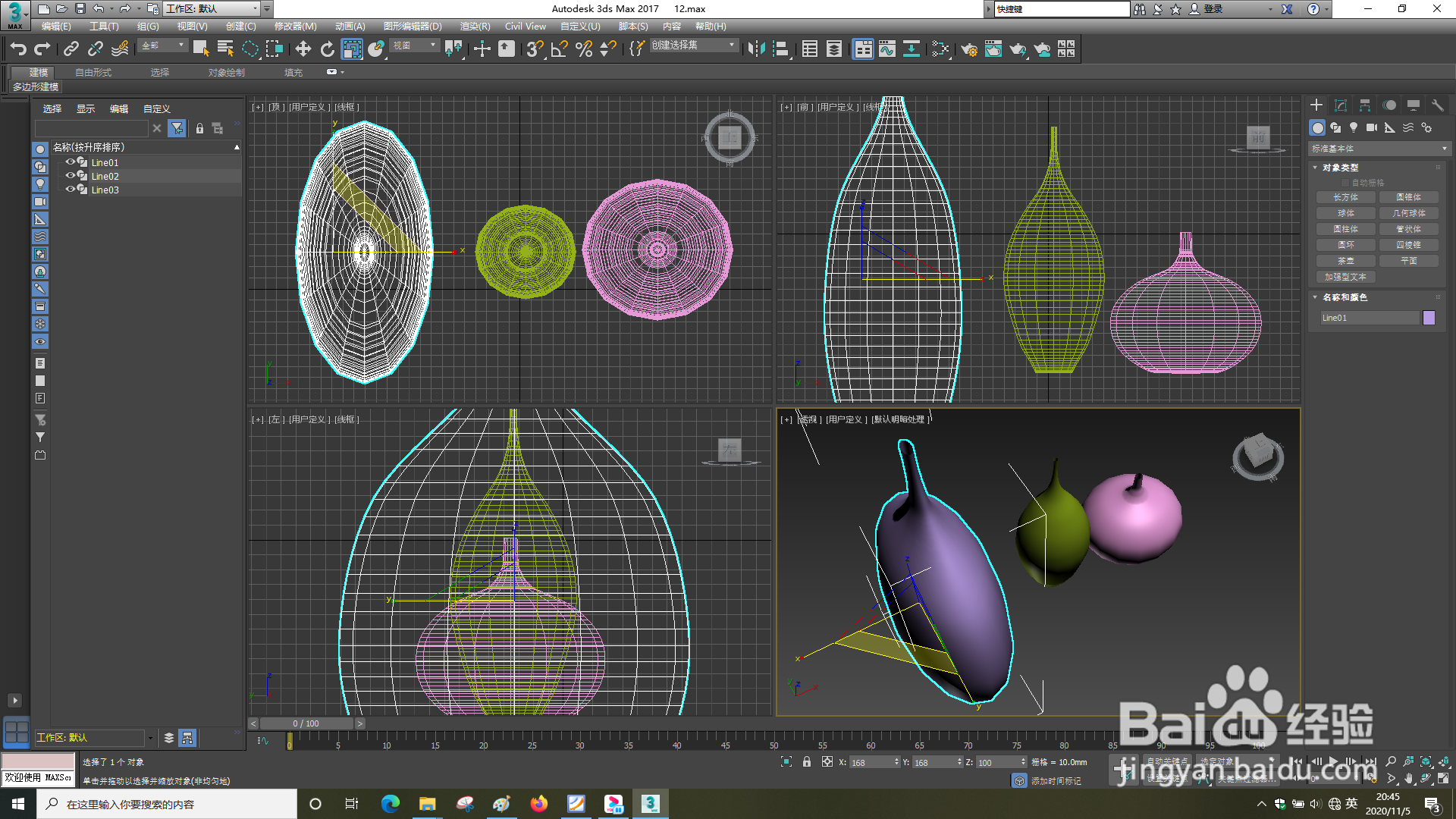Image resolution: width=1456 pixels, height=819 pixels.
Task: Open the 标准基本体 primitives dropdown
Action: click(x=1379, y=149)
